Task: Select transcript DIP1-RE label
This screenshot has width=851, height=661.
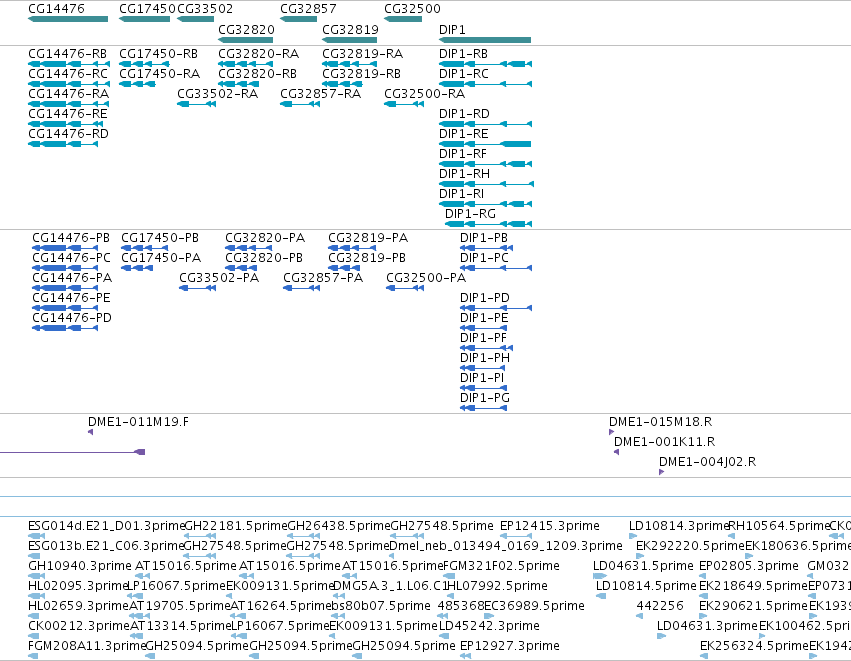Action: point(463,134)
